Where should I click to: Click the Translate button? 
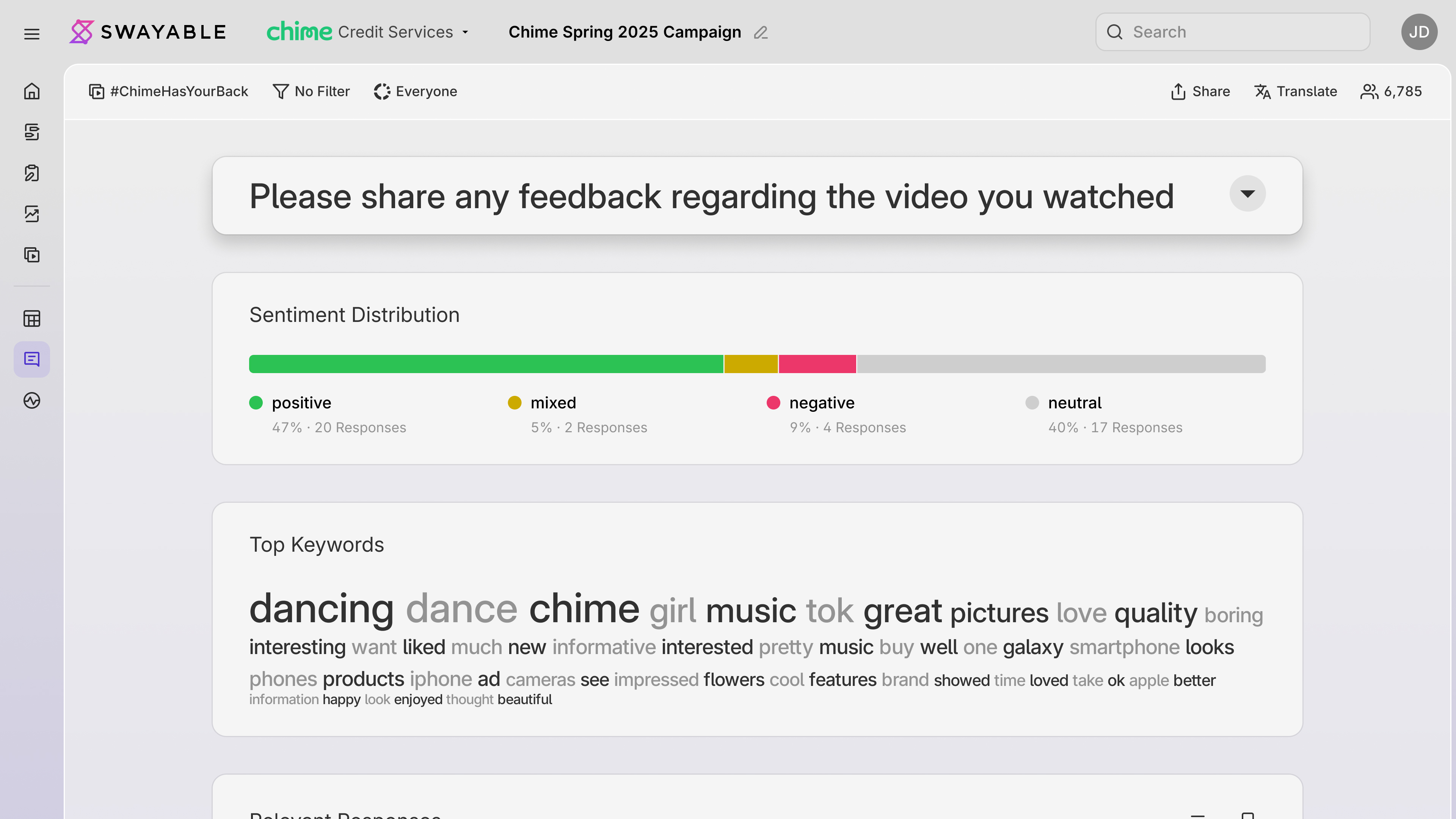click(1296, 91)
